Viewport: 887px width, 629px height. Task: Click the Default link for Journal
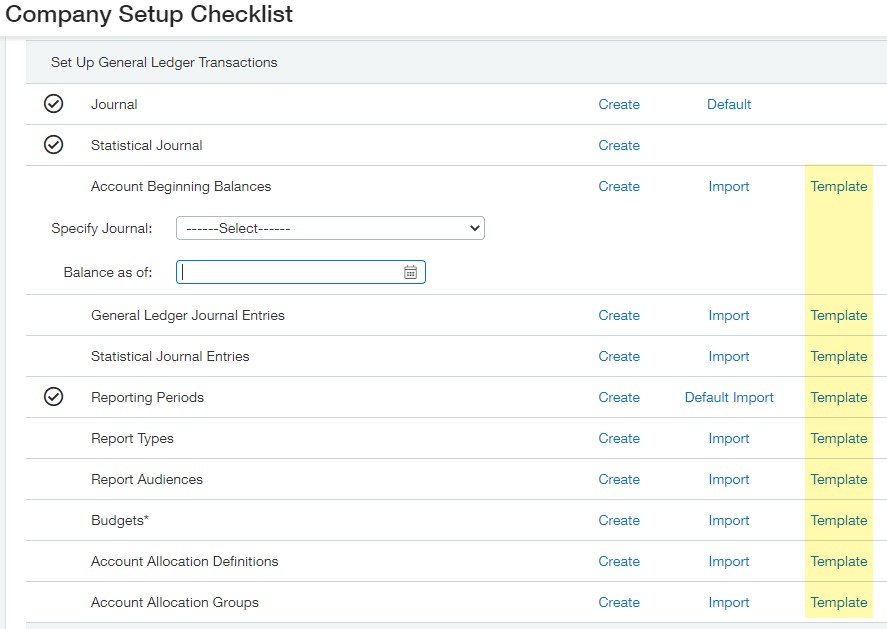point(729,104)
